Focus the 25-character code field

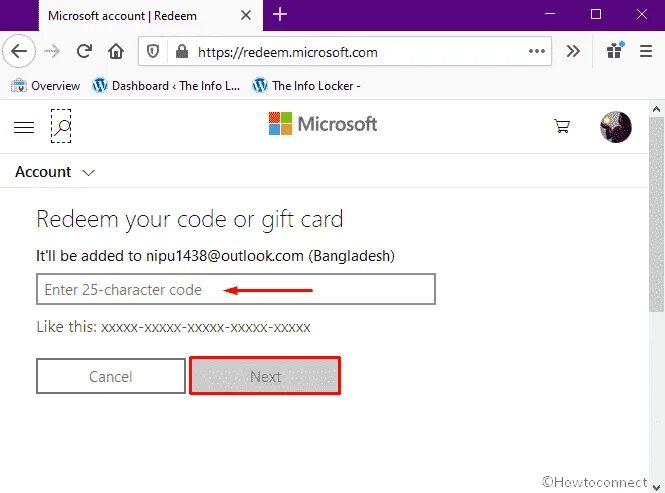coord(236,289)
